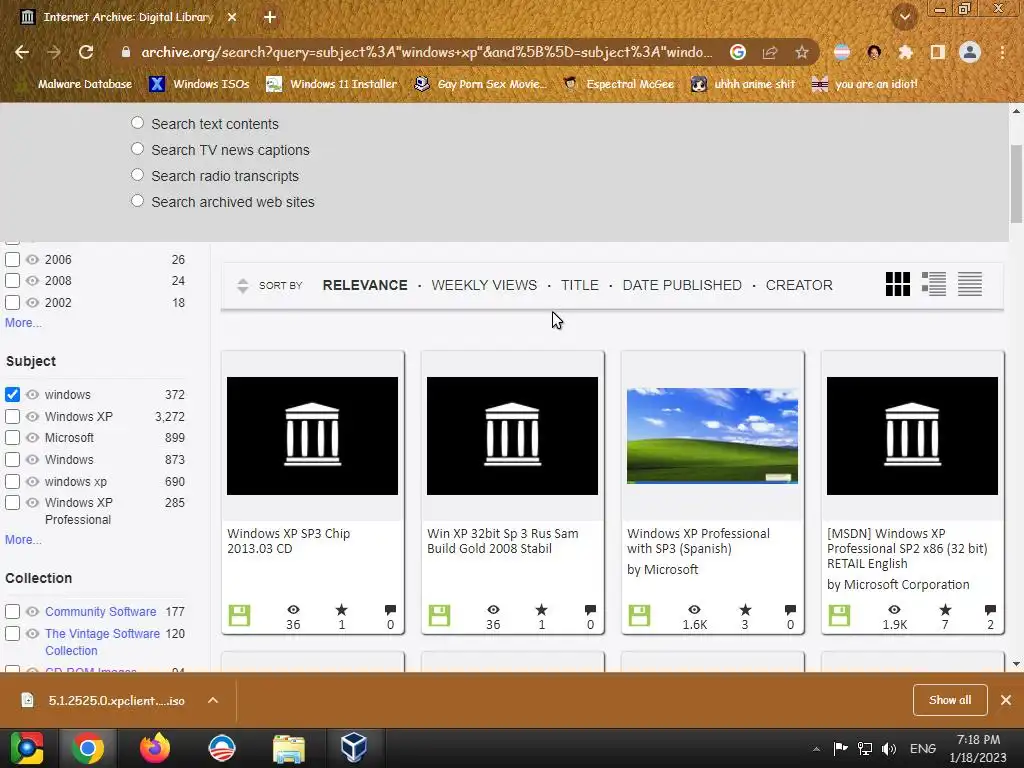The image size is (1024, 768).
Task: Sort results by Date Published
Action: pos(682,285)
